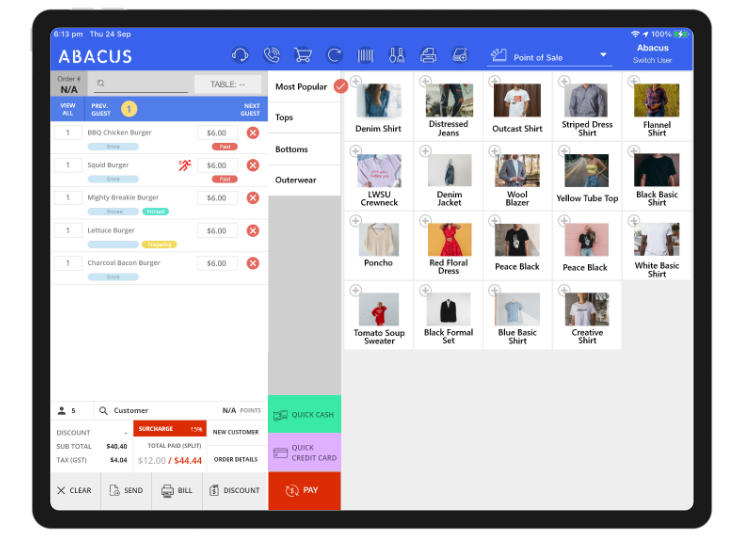Viewport: 745px width, 538px height.
Task: Click the printer icon in top toolbar
Action: (428, 55)
